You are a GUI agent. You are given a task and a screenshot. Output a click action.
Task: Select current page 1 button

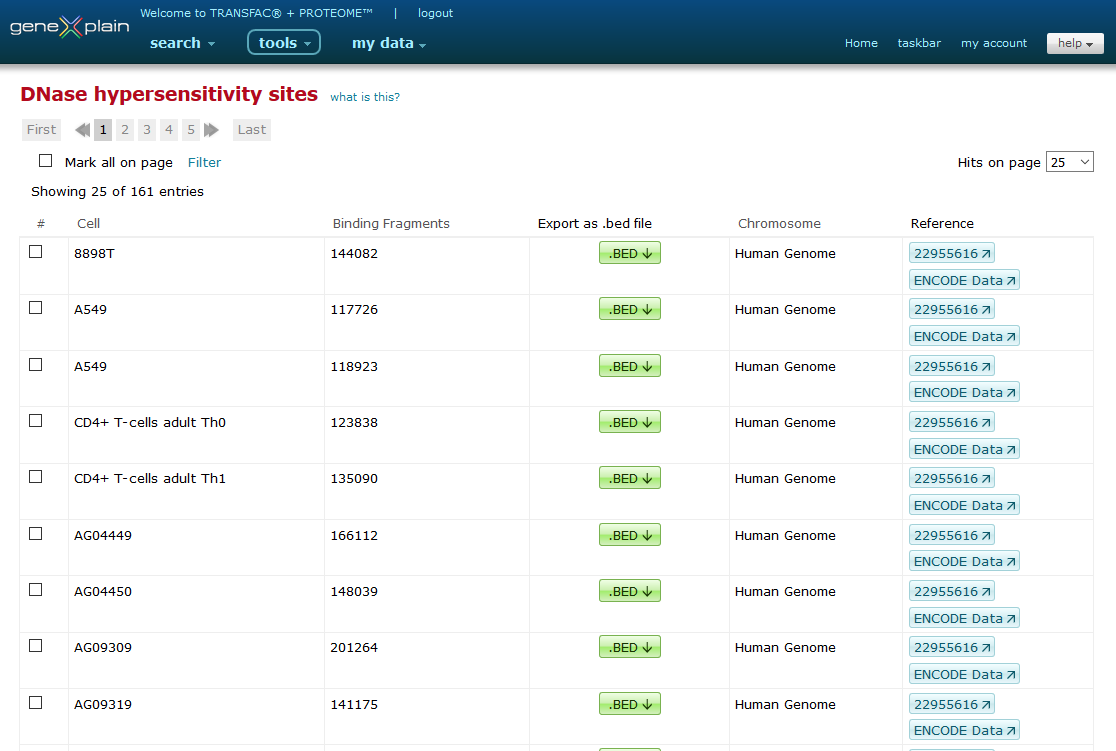[x=103, y=130]
